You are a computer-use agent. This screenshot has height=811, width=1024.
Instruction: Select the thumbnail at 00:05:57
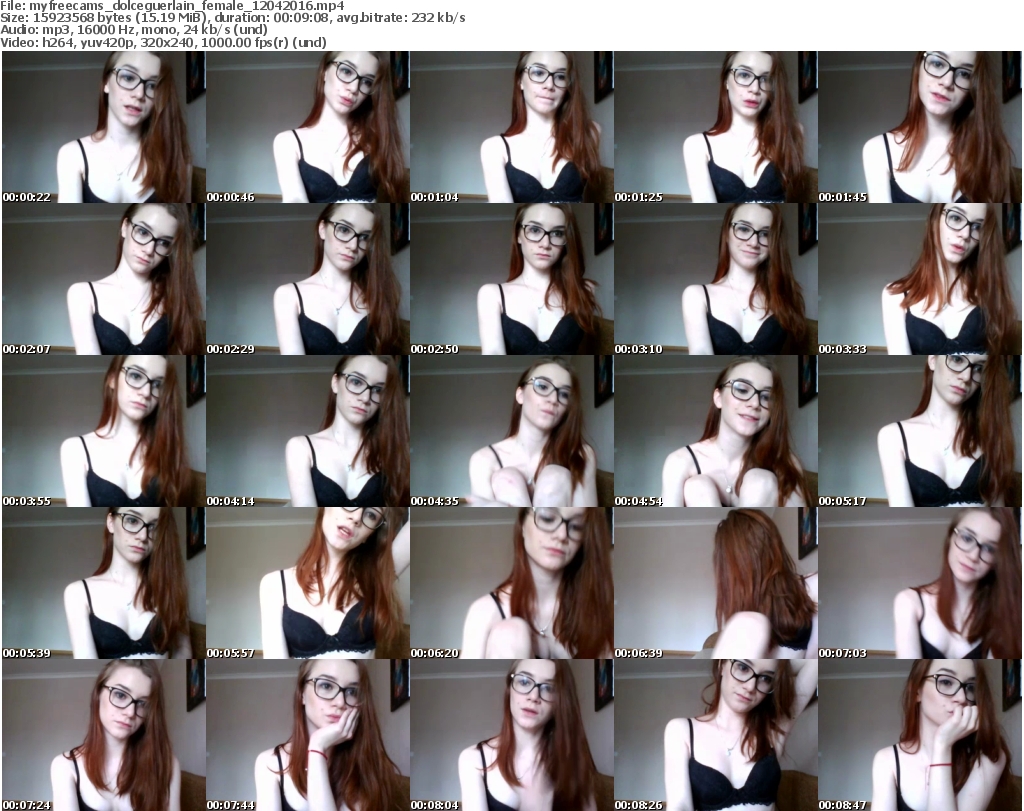click(308, 583)
